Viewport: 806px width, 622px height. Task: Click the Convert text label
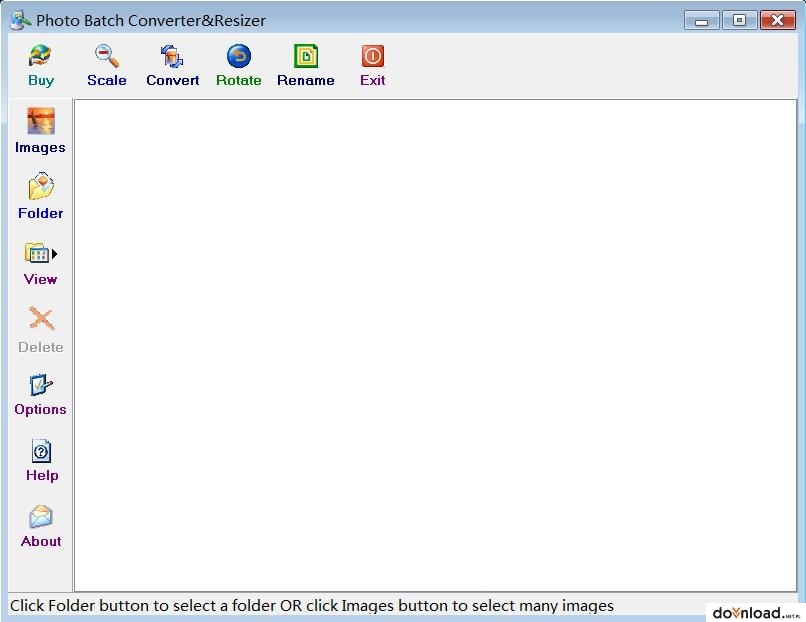pyautogui.click(x=173, y=80)
